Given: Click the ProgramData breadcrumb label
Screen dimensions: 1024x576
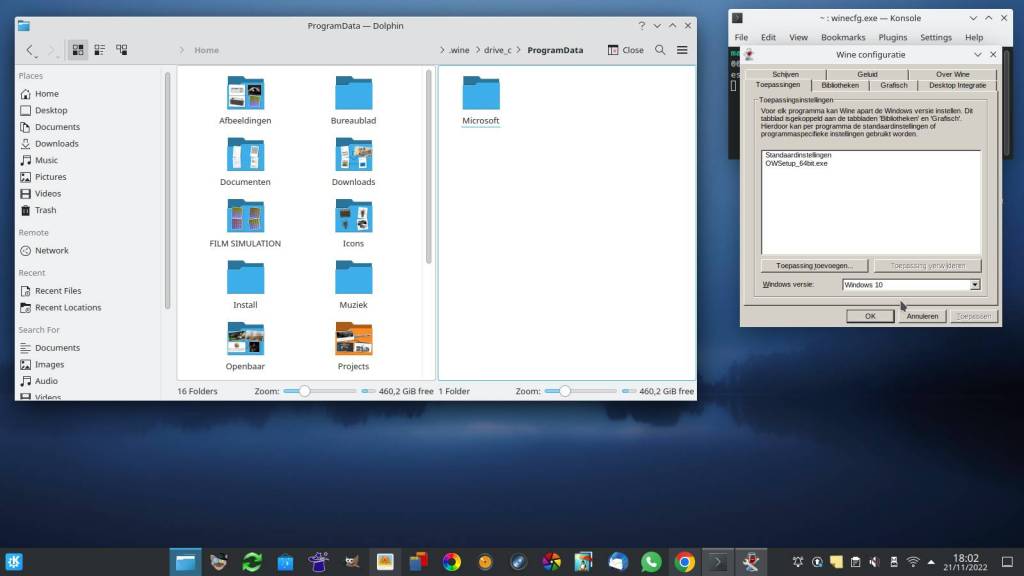Looking at the screenshot, I should (x=555, y=50).
